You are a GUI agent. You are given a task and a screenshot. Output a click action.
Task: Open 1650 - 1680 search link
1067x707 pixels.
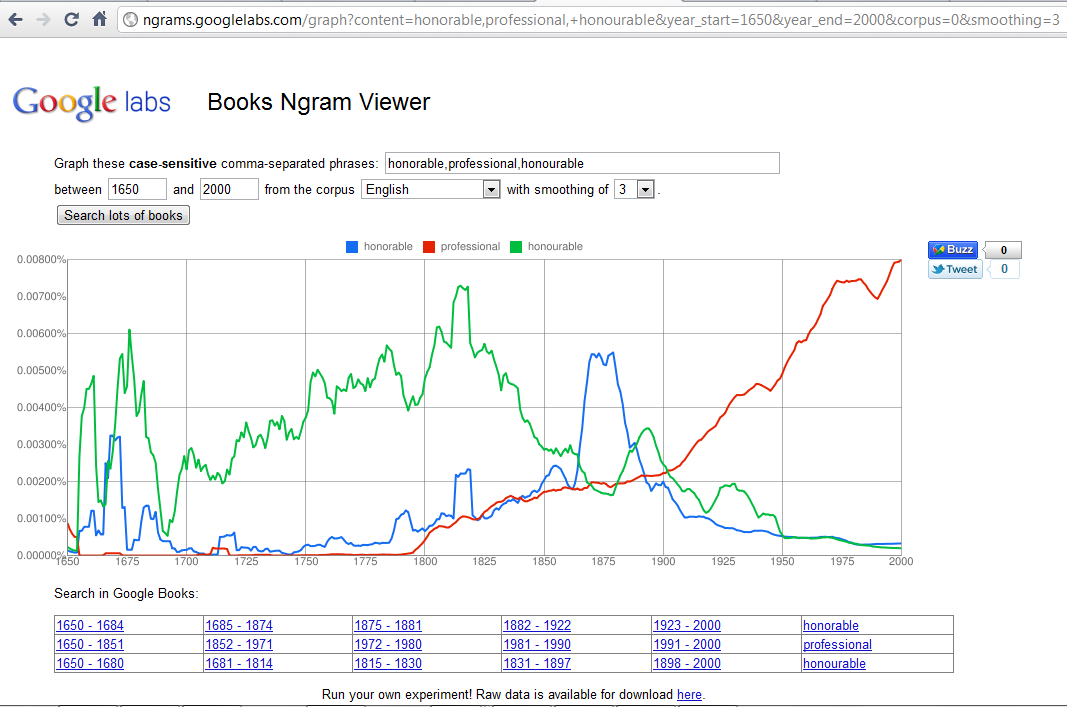[x=90, y=663]
